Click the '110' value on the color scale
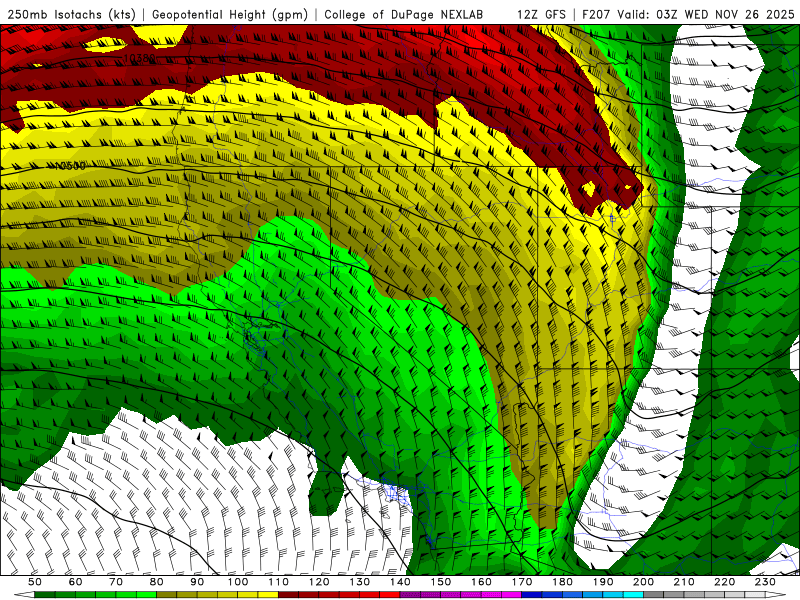Screen dimensions: 800x600 point(279,582)
